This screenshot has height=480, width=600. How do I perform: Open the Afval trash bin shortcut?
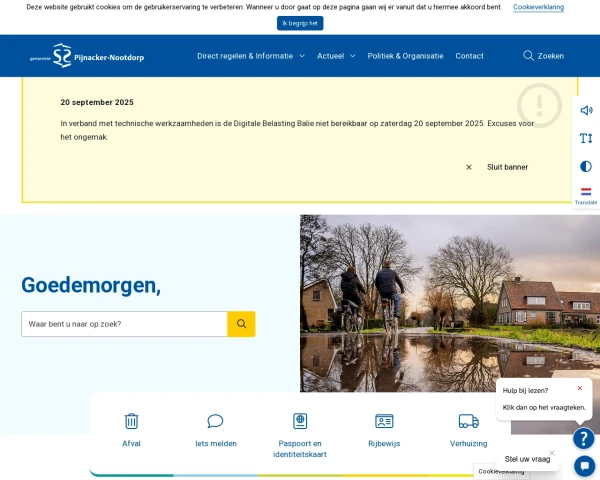[131, 430]
